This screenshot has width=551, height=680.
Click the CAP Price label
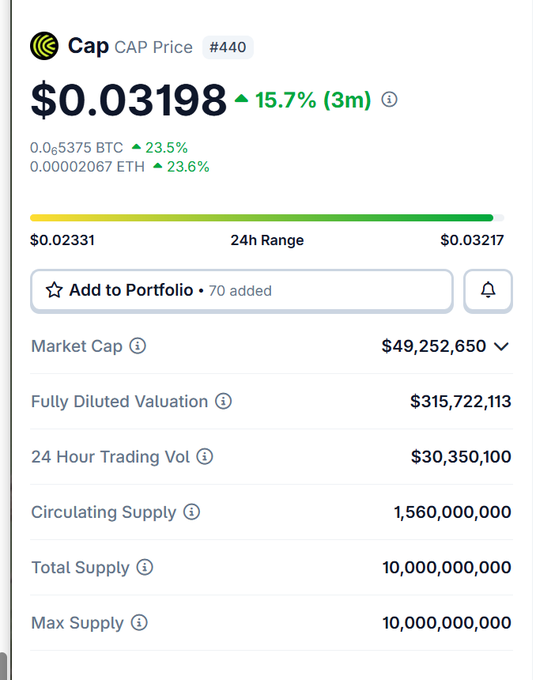[153, 47]
